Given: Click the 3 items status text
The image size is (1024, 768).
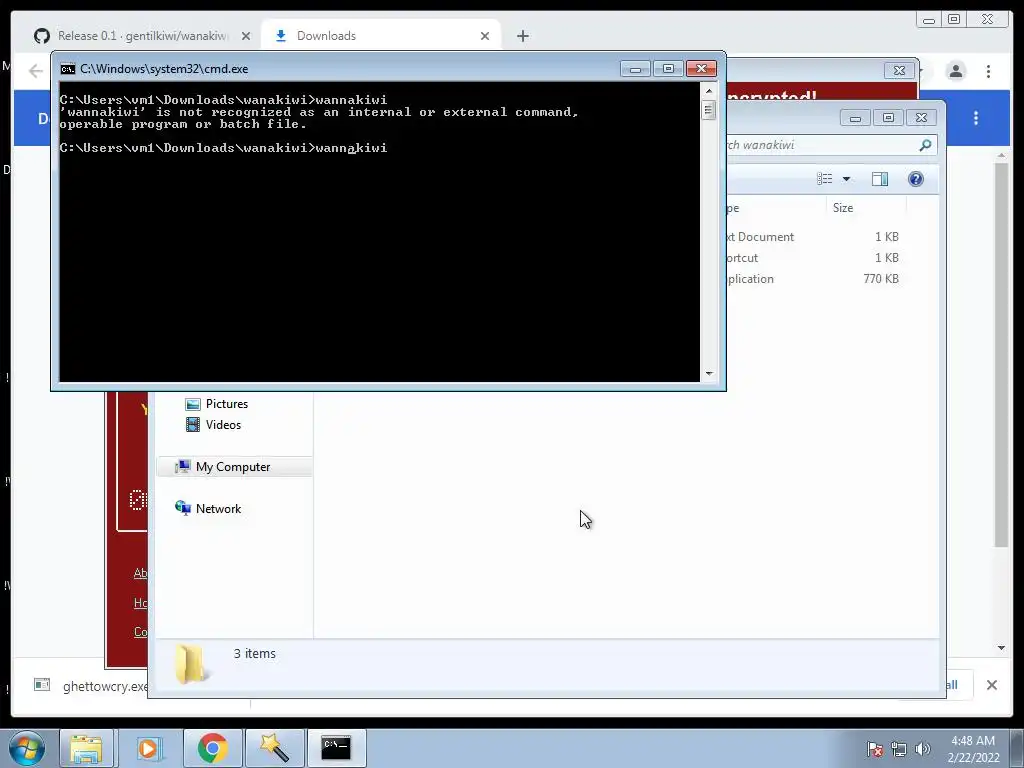Looking at the screenshot, I should pos(255,654).
